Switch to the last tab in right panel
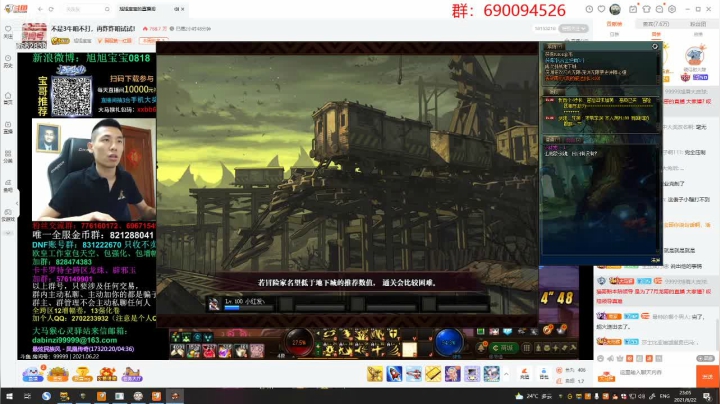 pyautogui.click(x=698, y=24)
